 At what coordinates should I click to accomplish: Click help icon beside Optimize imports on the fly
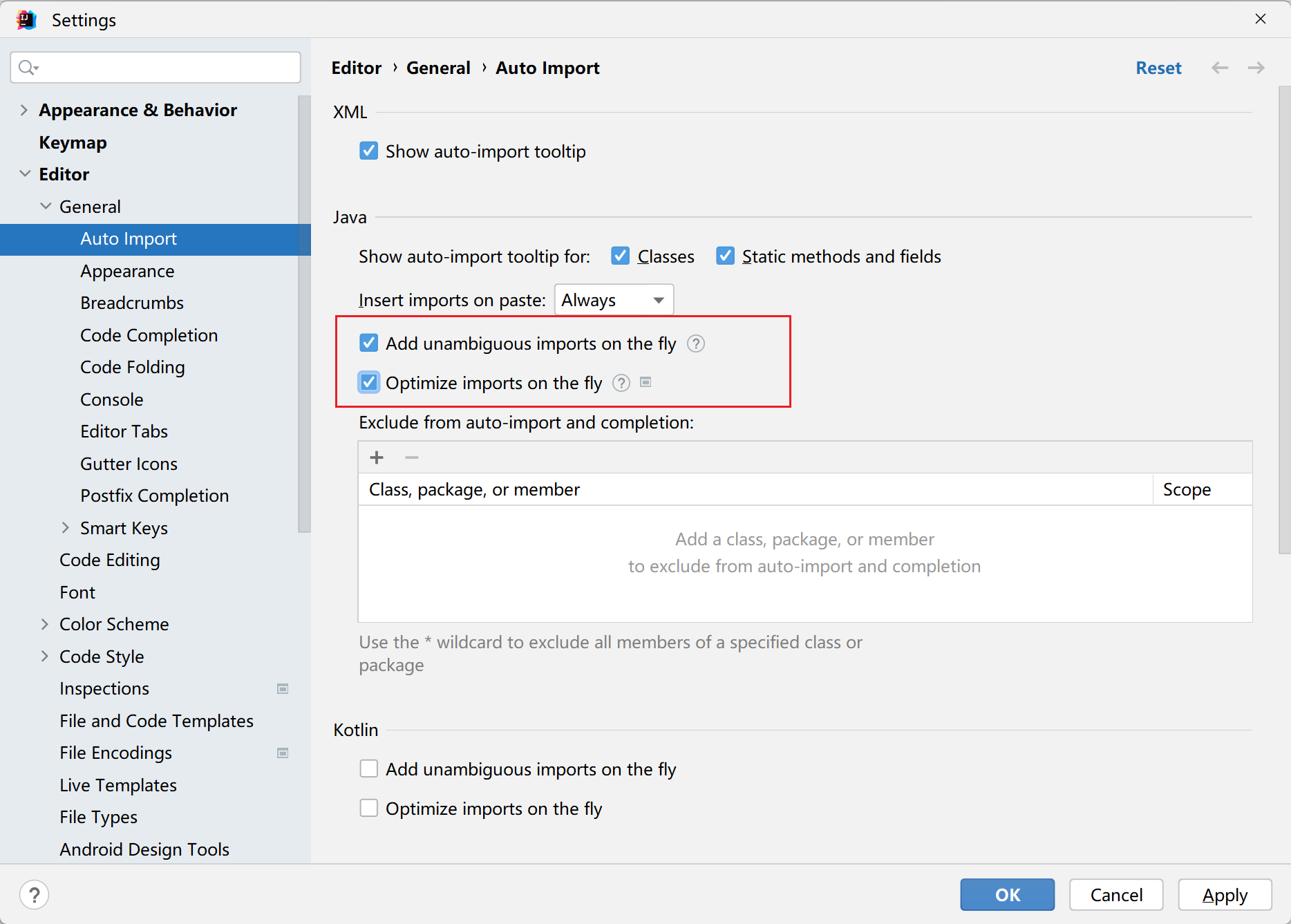[x=621, y=383]
